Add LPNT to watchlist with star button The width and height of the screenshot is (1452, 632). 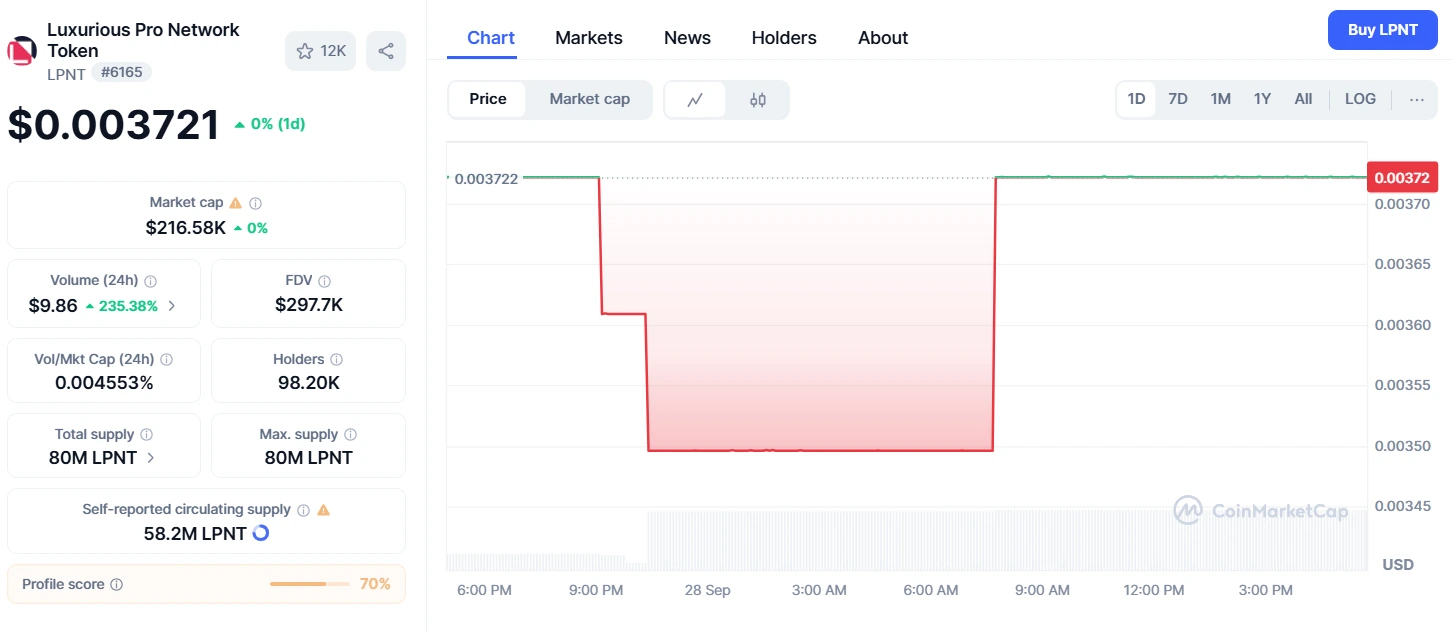click(x=320, y=51)
